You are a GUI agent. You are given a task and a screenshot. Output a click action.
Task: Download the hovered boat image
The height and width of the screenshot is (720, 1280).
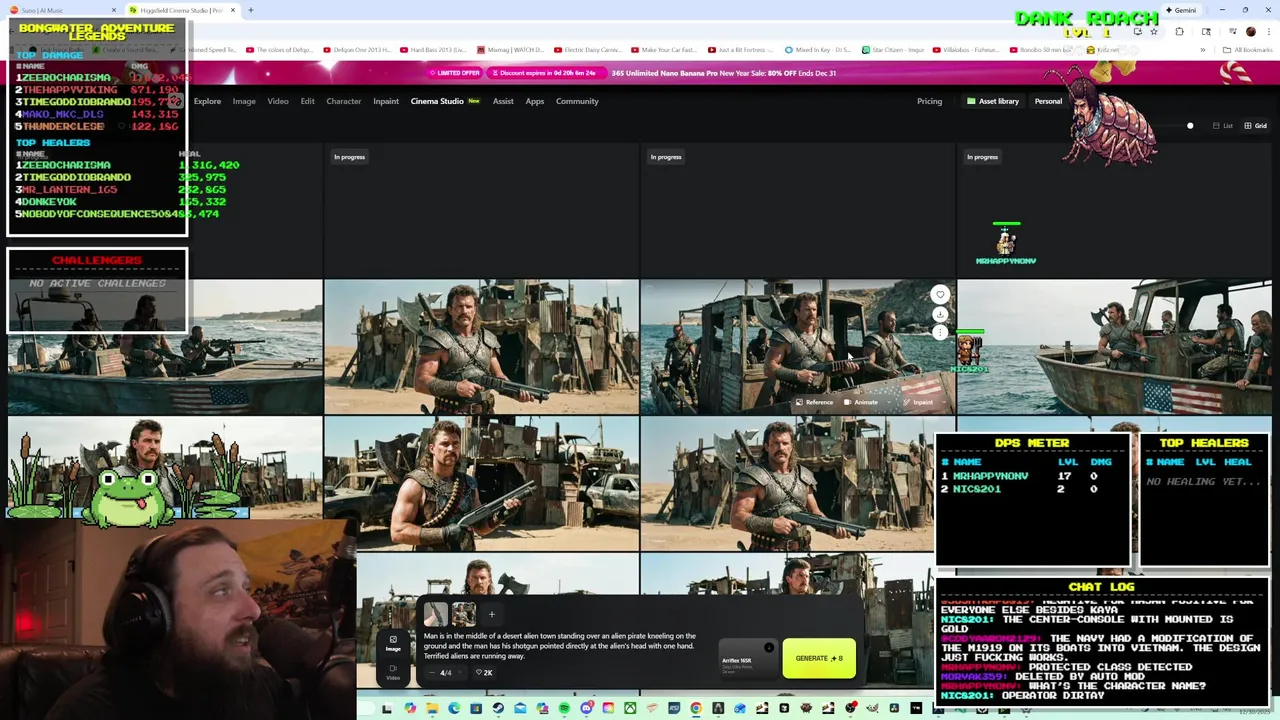pos(939,314)
